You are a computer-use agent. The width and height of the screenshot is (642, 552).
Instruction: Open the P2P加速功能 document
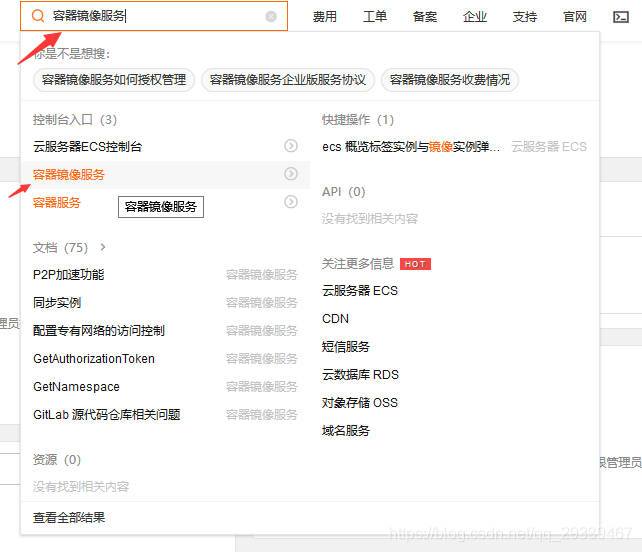[69, 274]
